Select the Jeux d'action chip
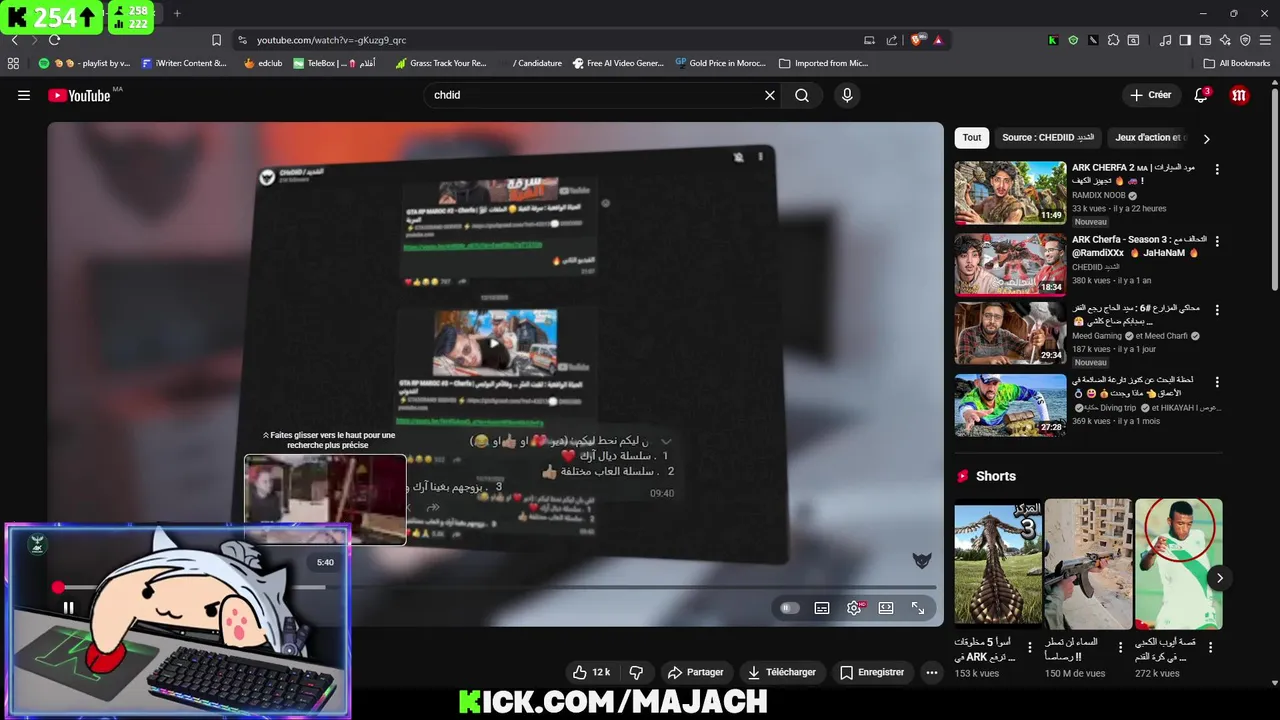Screen dimensions: 1280x720 1148,138
